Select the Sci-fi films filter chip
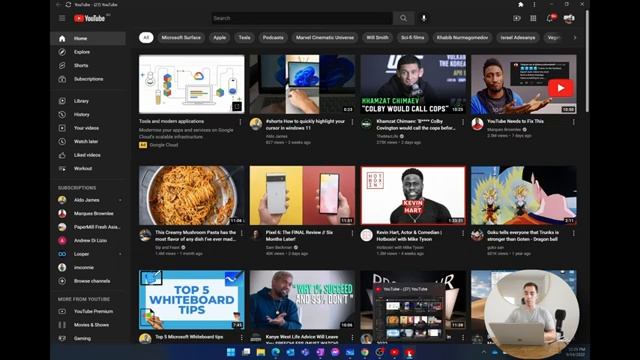The height and width of the screenshot is (360, 640). pos(412,38)
